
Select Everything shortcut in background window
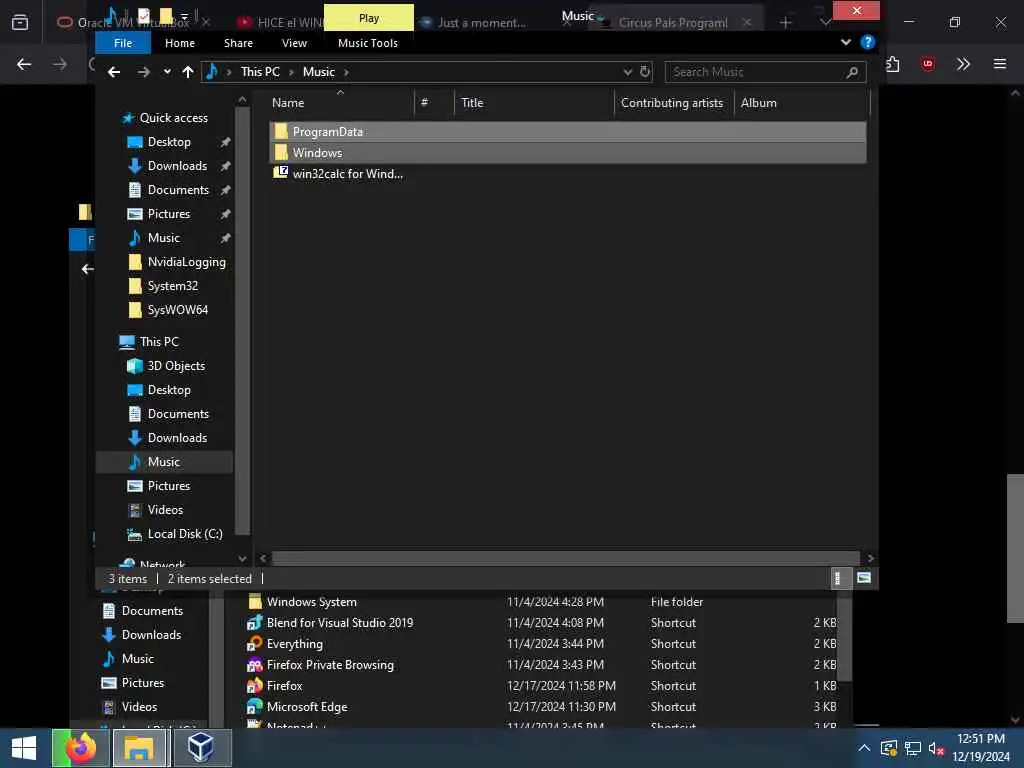click(284, 644)
